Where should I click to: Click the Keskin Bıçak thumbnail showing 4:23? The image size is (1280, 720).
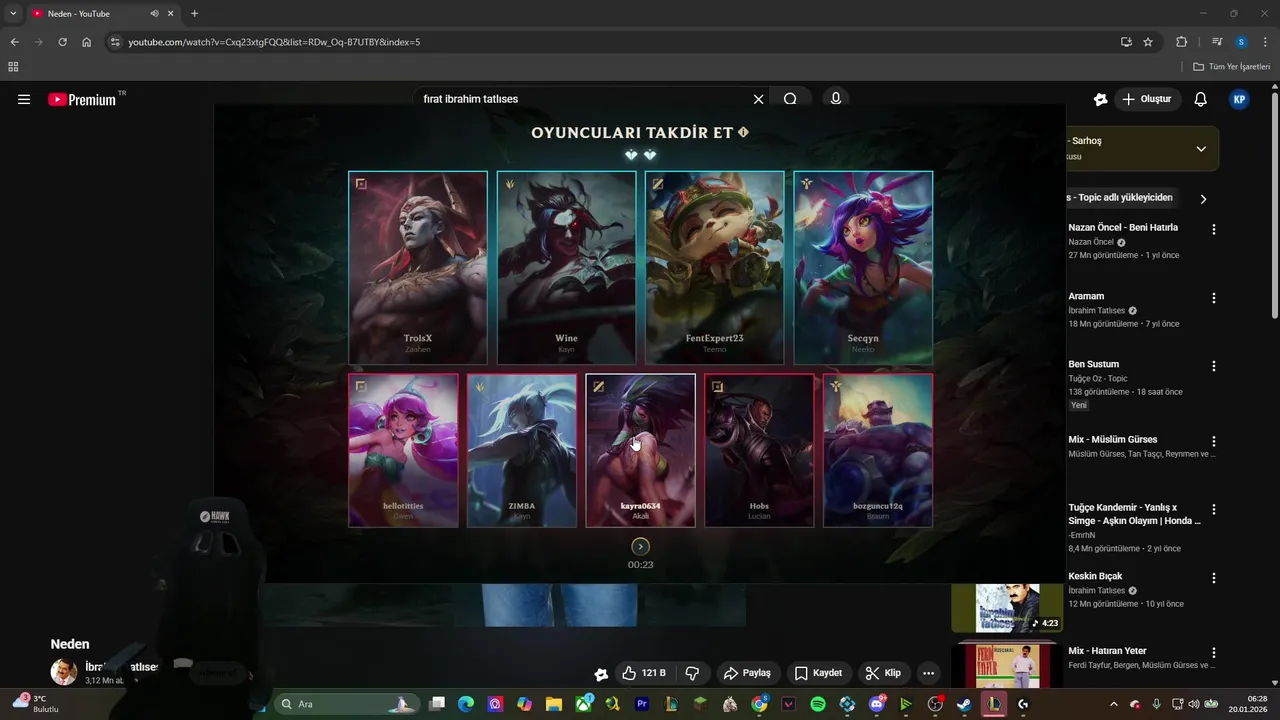pos(1007,608)
